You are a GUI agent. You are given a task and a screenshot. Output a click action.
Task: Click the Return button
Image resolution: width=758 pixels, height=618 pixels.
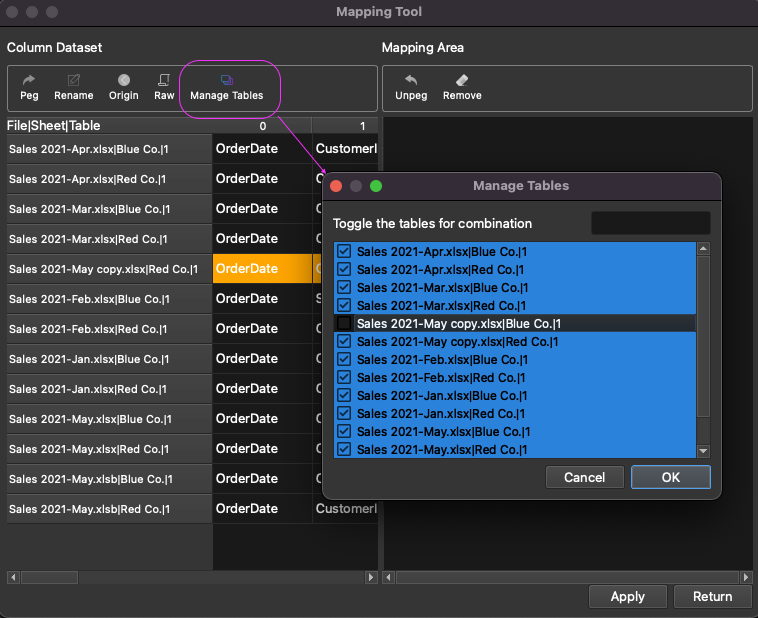pos(713,596)
